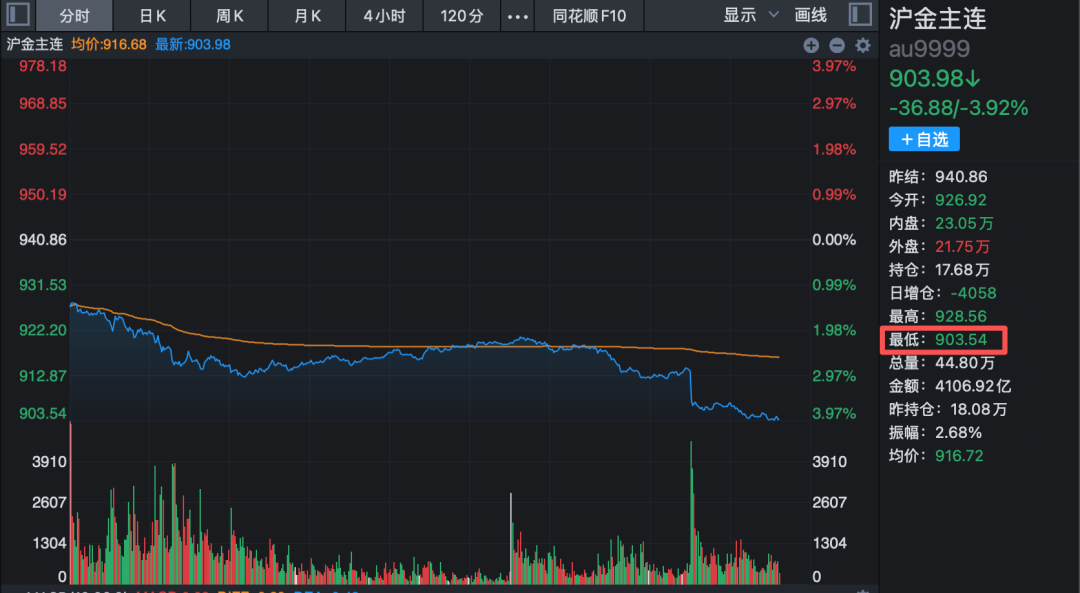
Task: Toggle the left sidebar panel icon
Action: pos(18,15)
